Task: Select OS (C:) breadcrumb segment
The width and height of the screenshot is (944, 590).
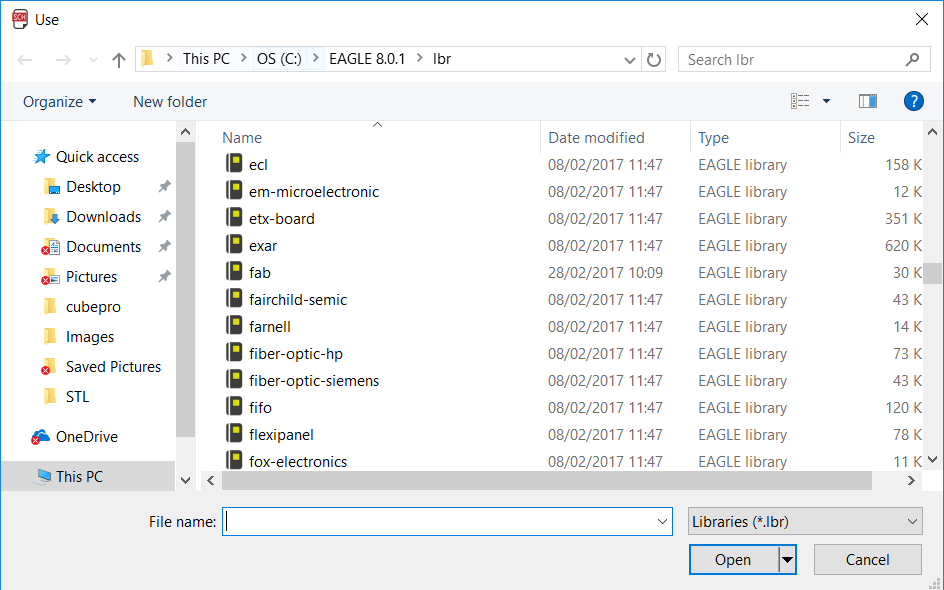Action: (279, 59)
